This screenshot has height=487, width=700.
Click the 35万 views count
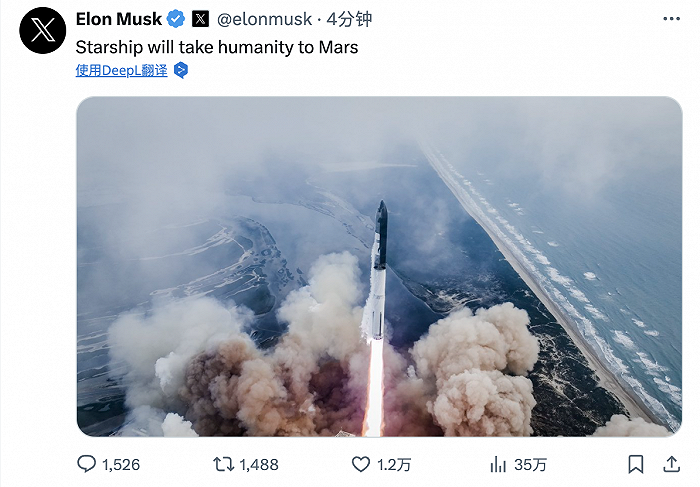point(530,465)
